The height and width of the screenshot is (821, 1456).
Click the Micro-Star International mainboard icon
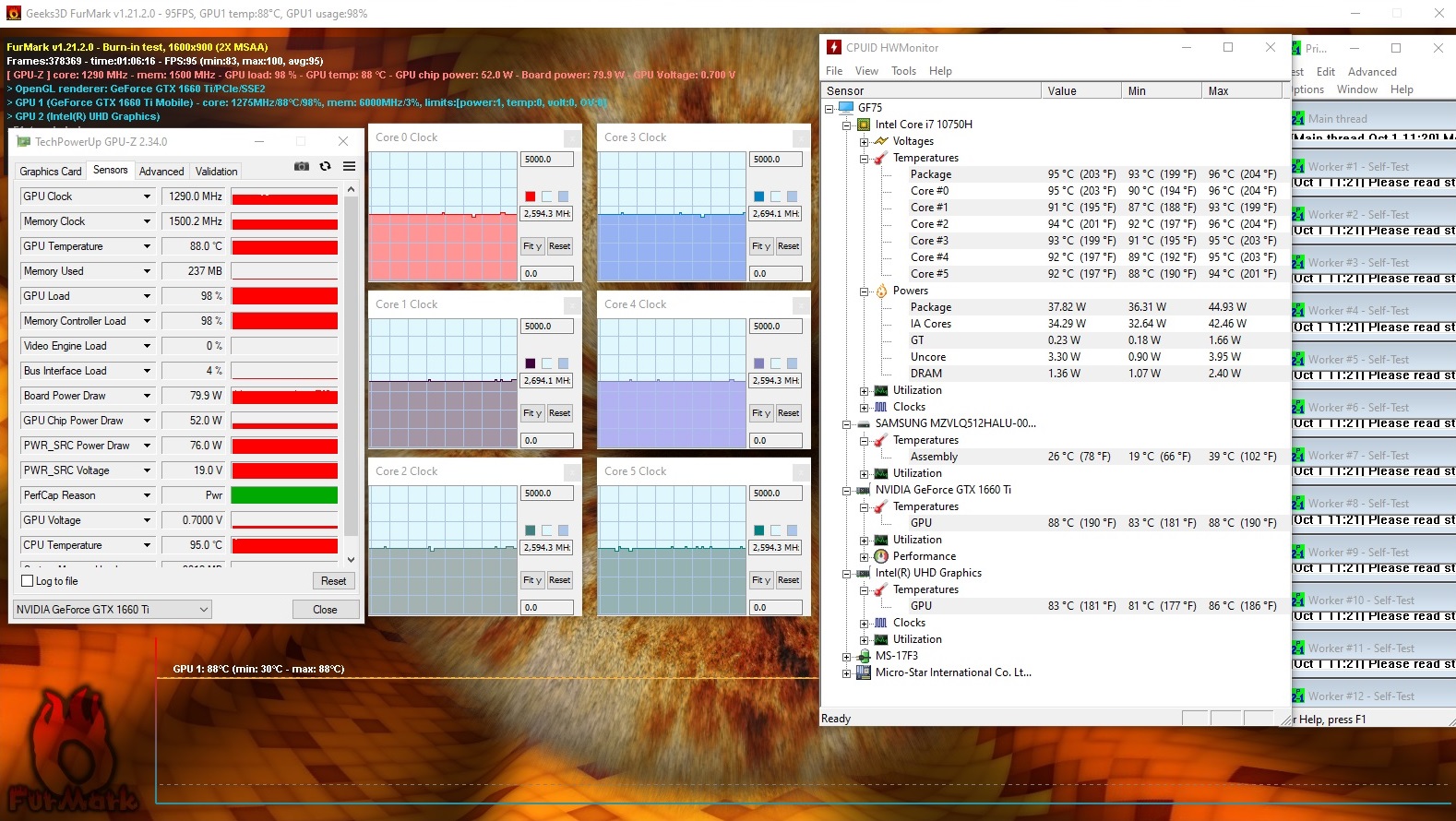864,672
